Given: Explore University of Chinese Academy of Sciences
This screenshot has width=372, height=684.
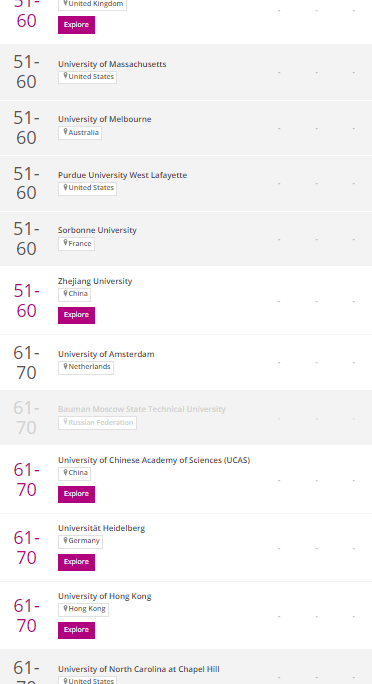Looking at the screenshot, I should (x=76, y=494).
